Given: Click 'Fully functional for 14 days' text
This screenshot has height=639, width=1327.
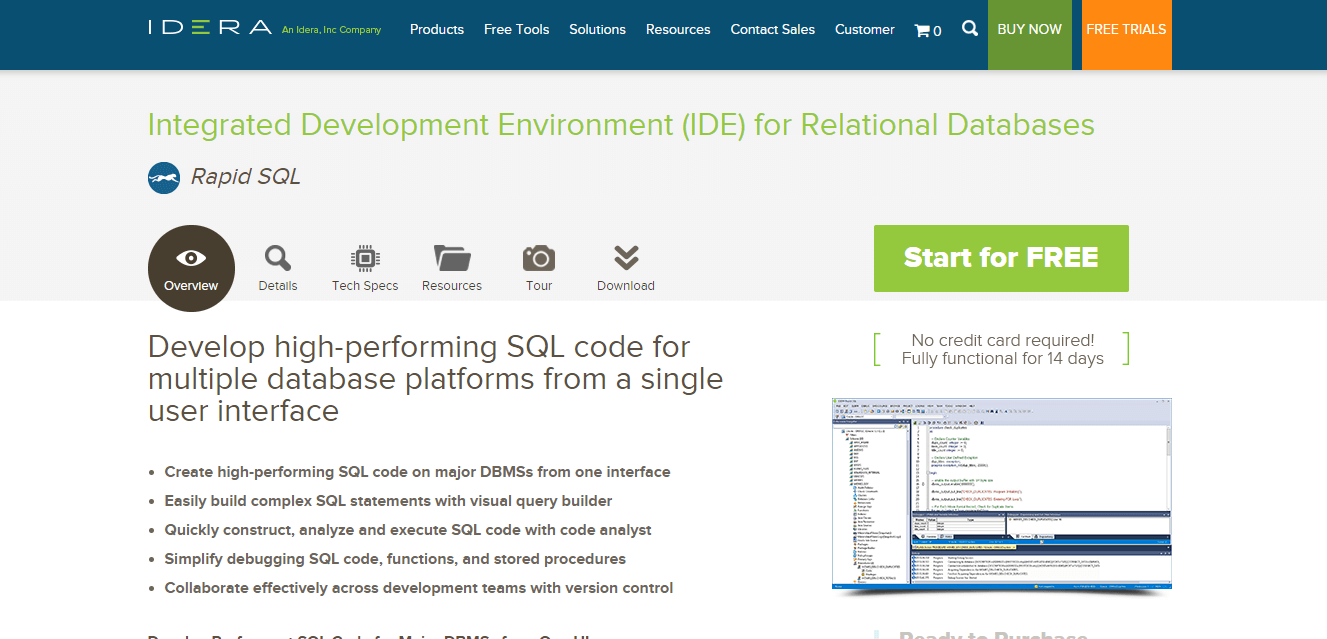Looking at the screenshot, I should pos(1003,358).
